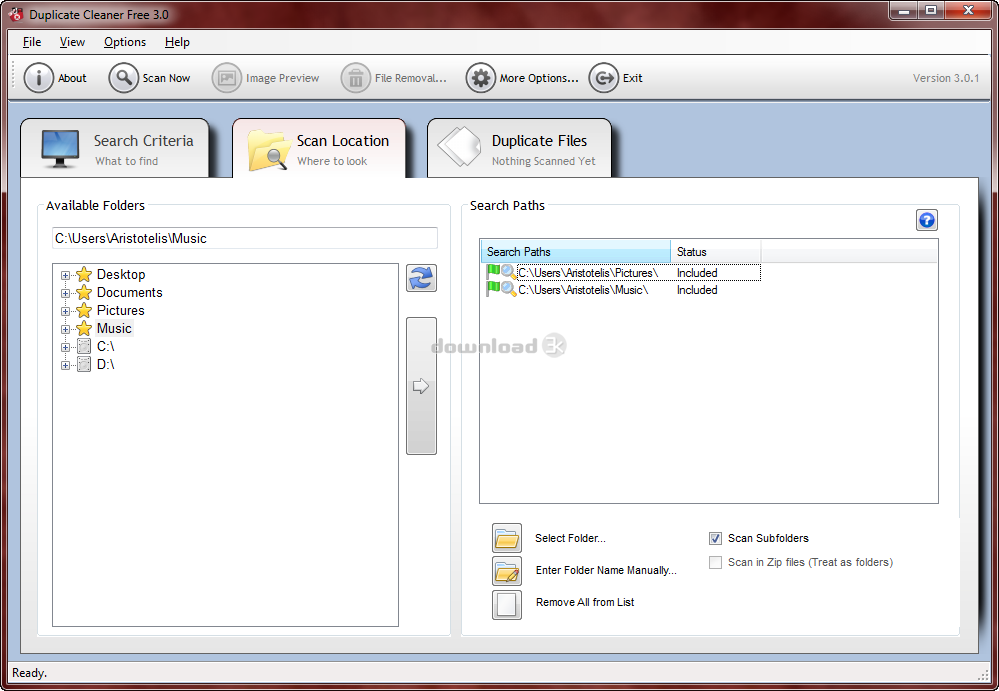This screenshot has height=691, width=999.
Task: Switch to the Search Criteria tab
Action: point(115,148)
